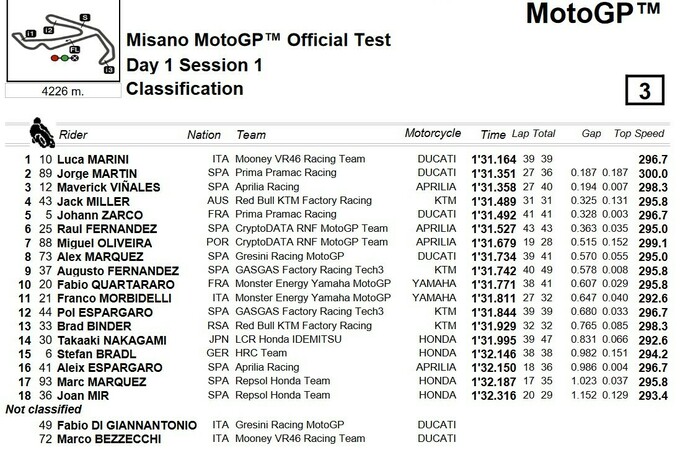Click the S sector marker on track map
This screenshot has width=680, height=450.
tap(86, 18)
